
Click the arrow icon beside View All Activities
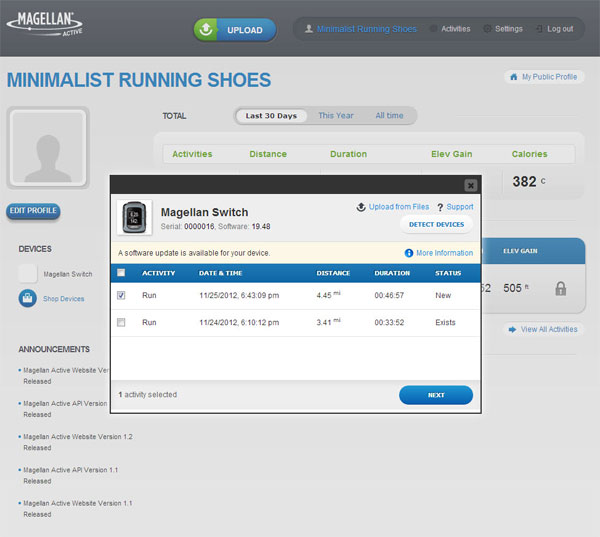tap(512, 329)
